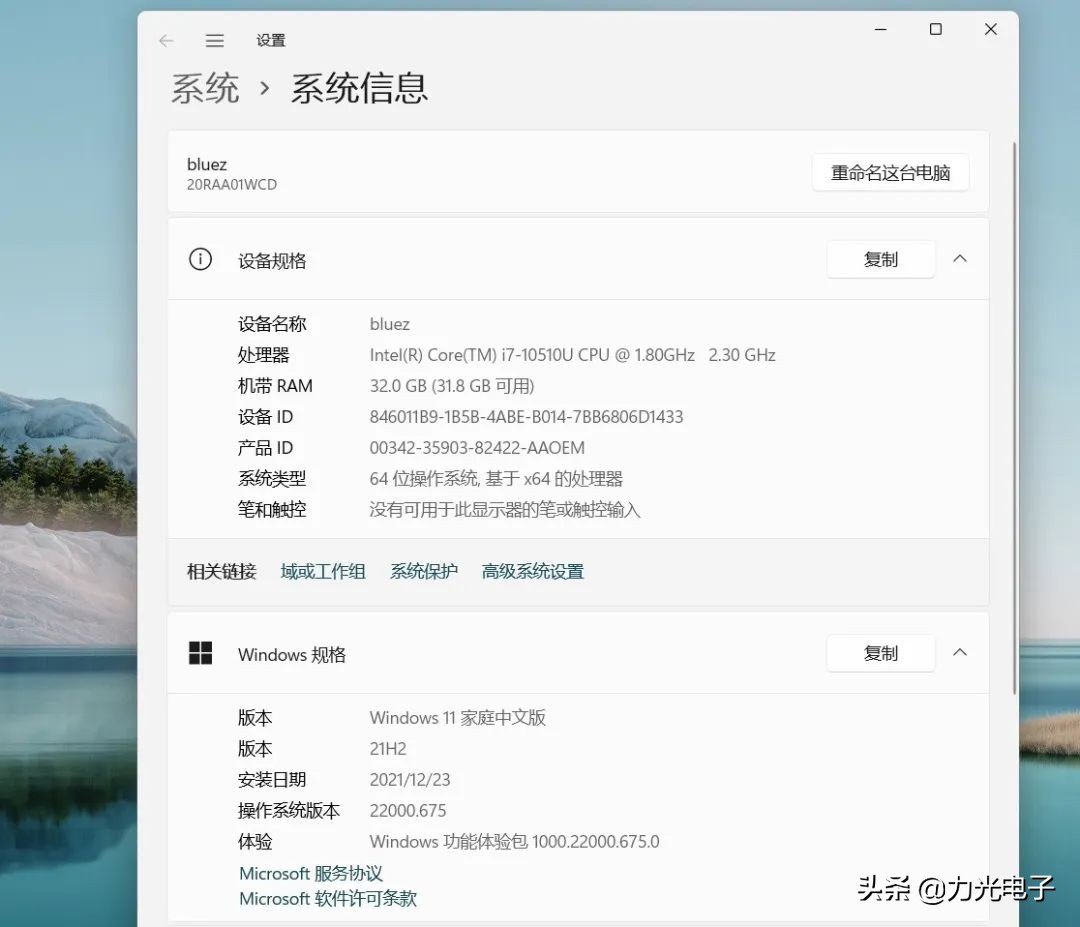Click the 操作系统版本 label
This screenshot has width=1080, height=927.
[x=289, y=811]
